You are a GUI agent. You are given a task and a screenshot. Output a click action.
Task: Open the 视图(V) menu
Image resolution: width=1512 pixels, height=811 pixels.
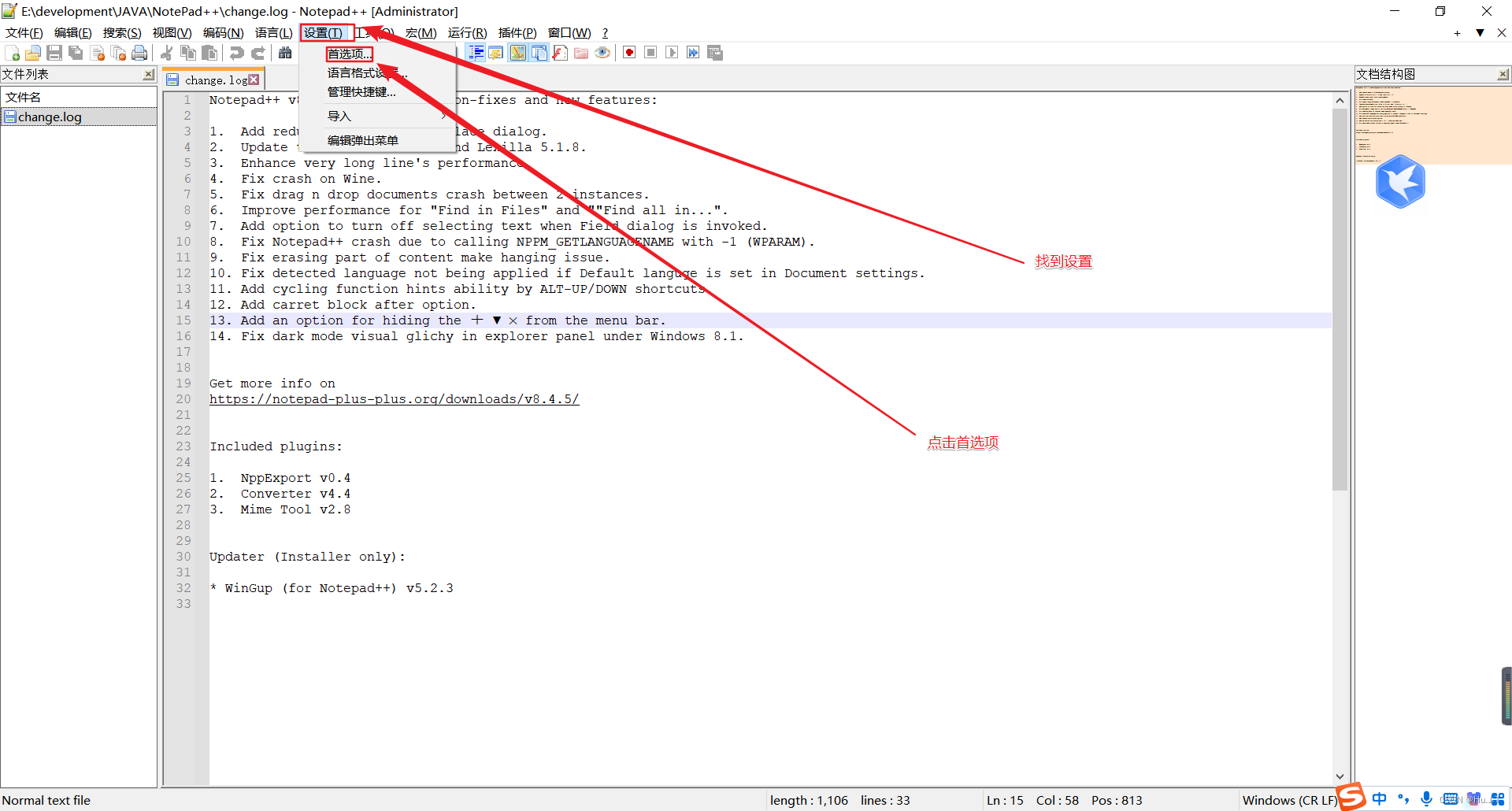click(172, 33)
